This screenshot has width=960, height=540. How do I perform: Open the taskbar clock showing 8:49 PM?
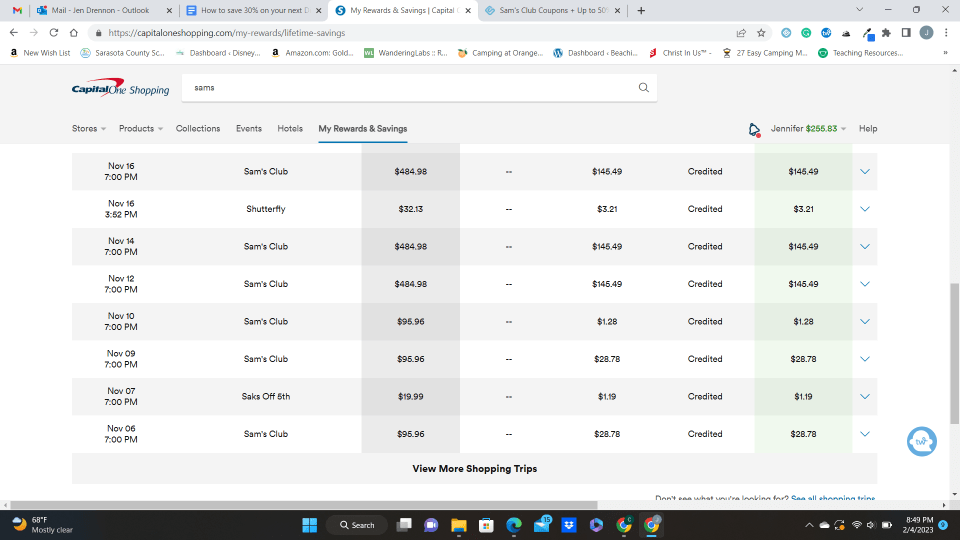coord(917,525)
